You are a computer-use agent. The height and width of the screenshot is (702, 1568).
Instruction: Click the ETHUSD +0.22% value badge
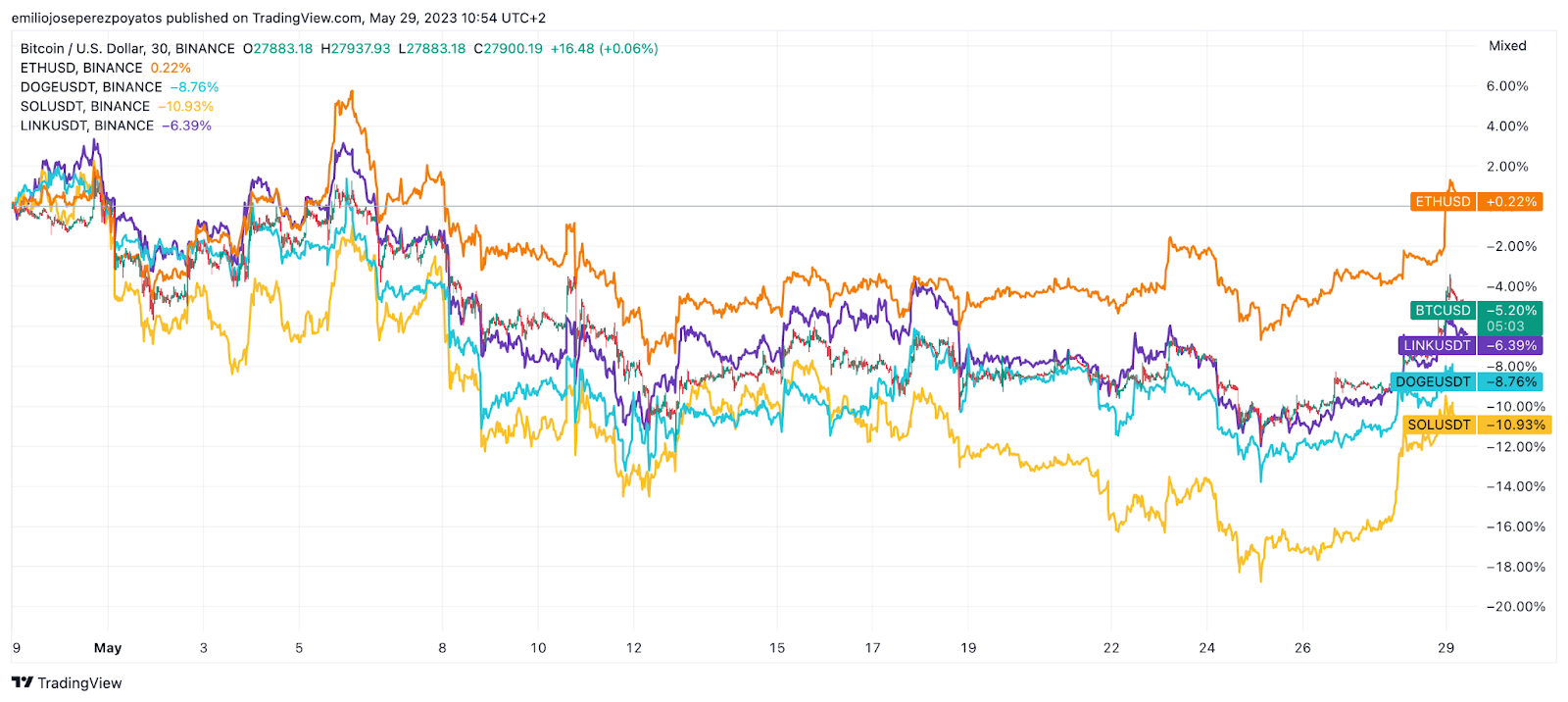coord(1510,202)
